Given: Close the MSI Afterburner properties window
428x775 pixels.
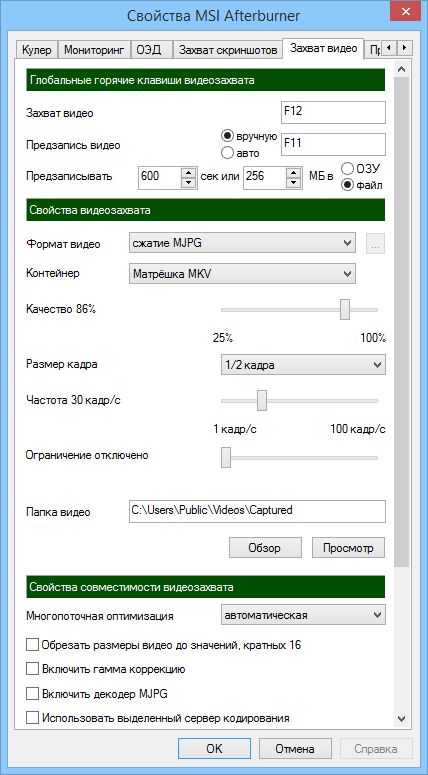Looking at the screenshot, I should point(405,10).
